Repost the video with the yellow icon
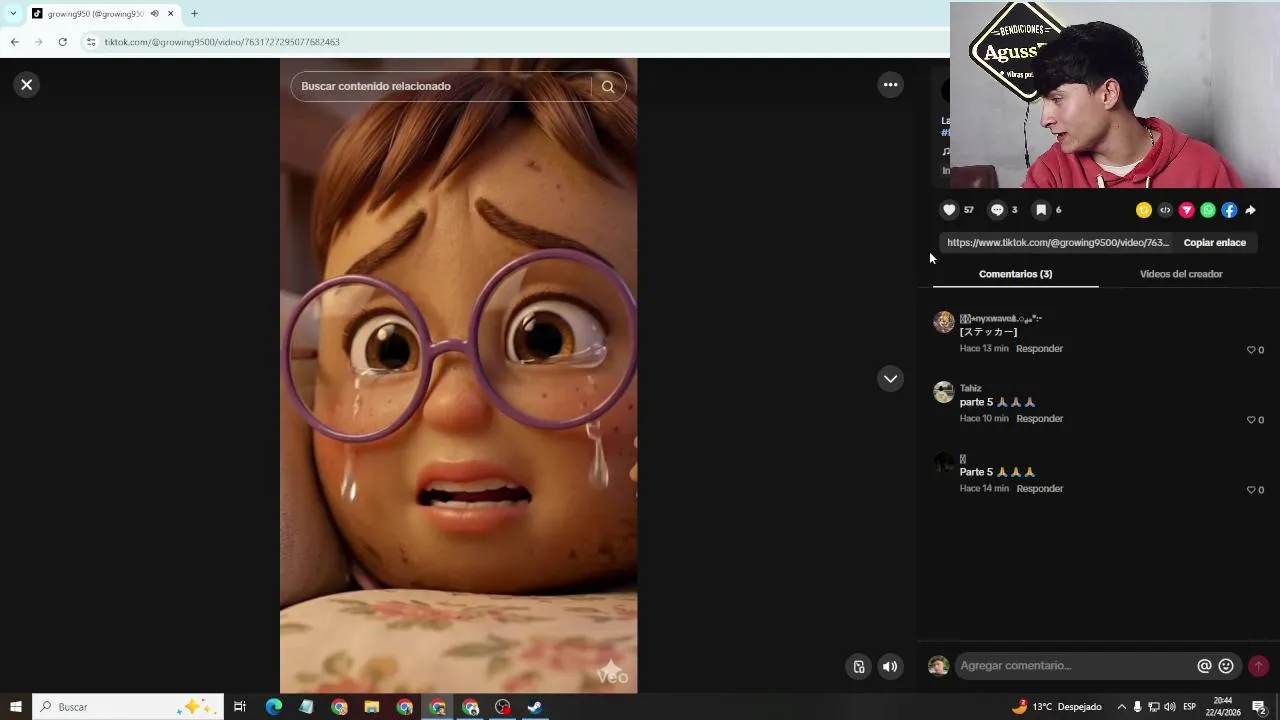 click(1144, 210)
